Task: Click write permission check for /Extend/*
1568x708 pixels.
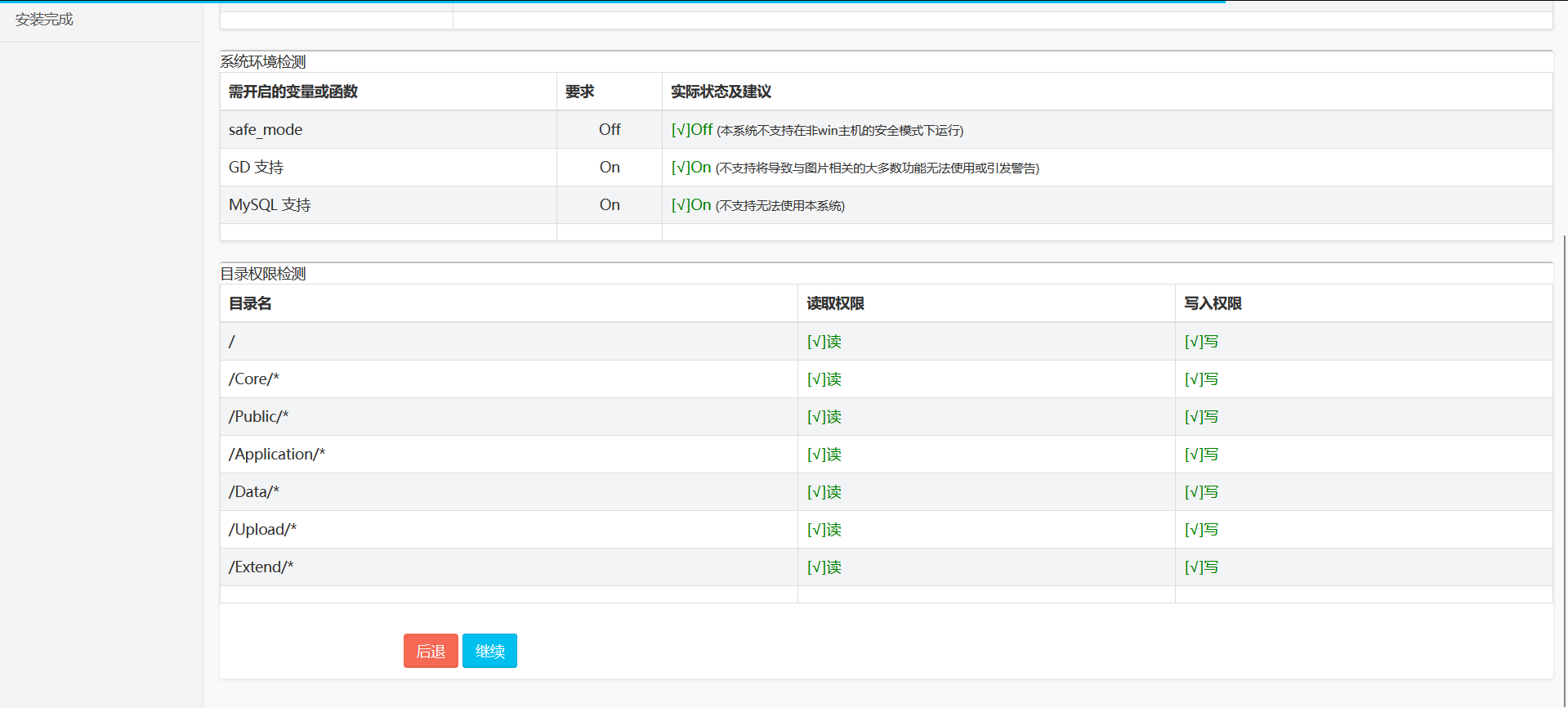Action: pos(1201,567)
